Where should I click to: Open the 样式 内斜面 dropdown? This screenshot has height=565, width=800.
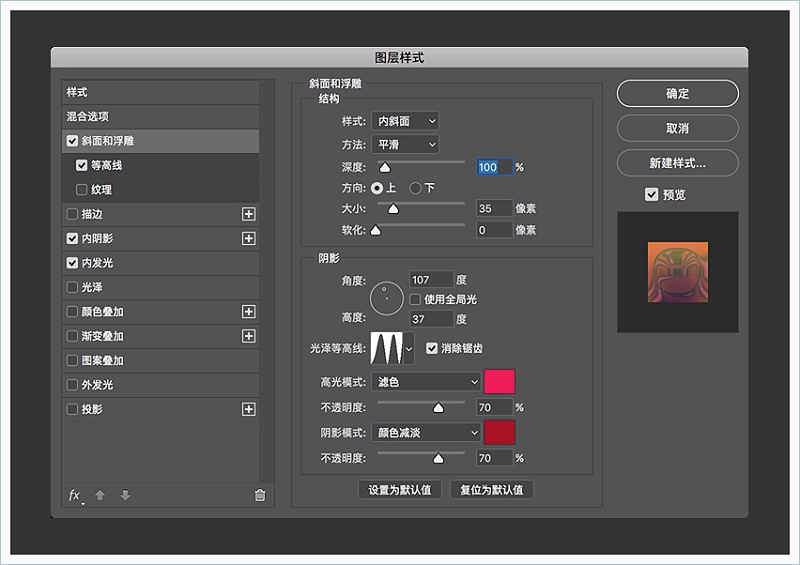pos(405,121)
